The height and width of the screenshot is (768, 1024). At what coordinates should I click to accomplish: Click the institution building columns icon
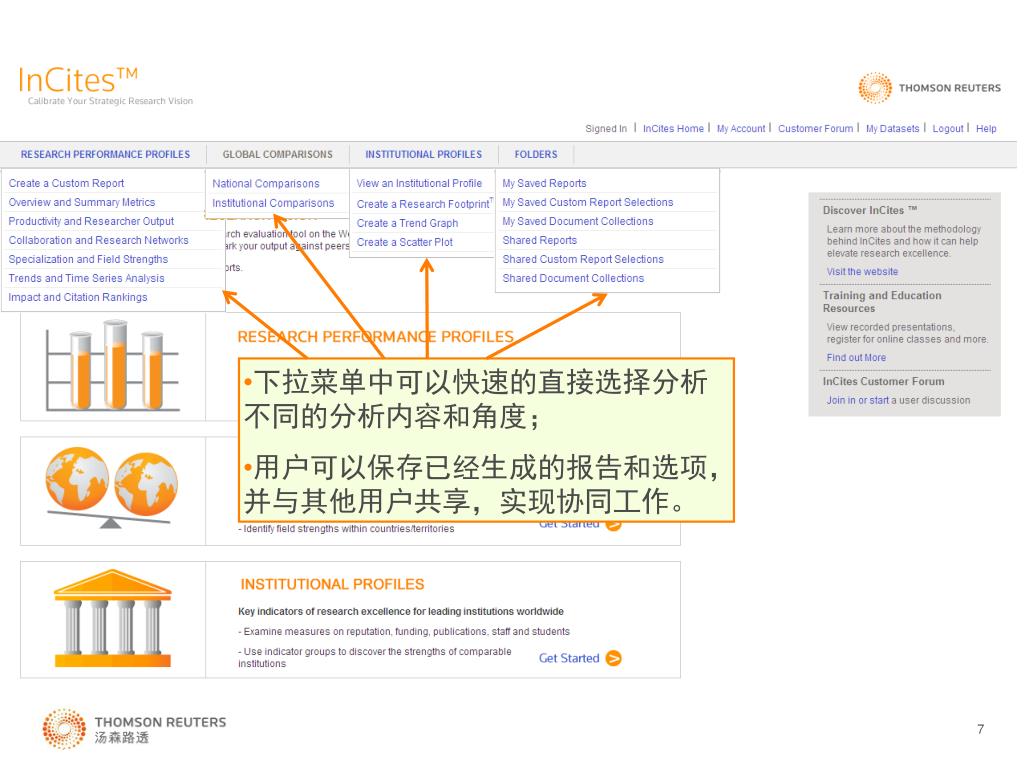112,618
